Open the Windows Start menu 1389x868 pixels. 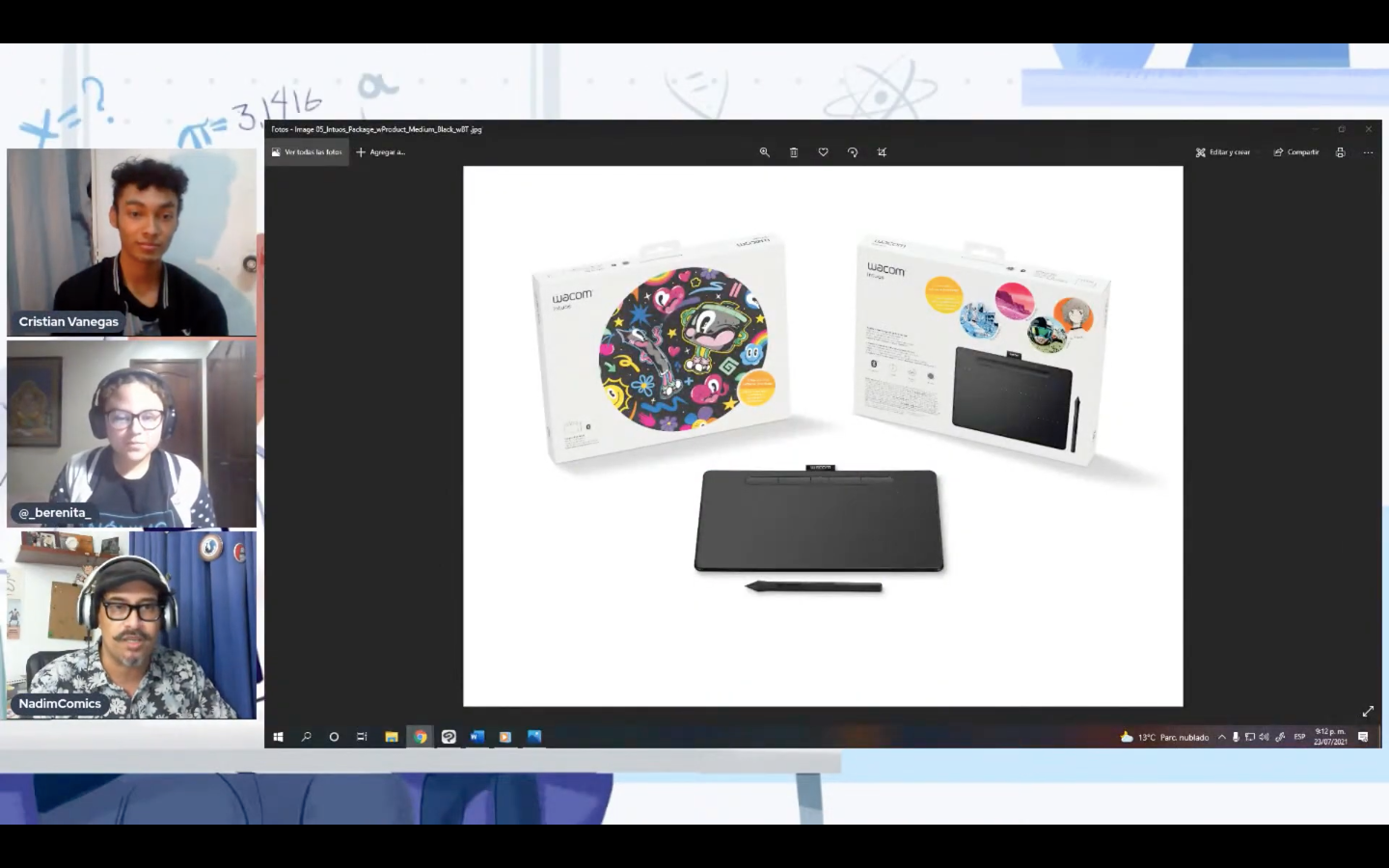tap(279, 737)
